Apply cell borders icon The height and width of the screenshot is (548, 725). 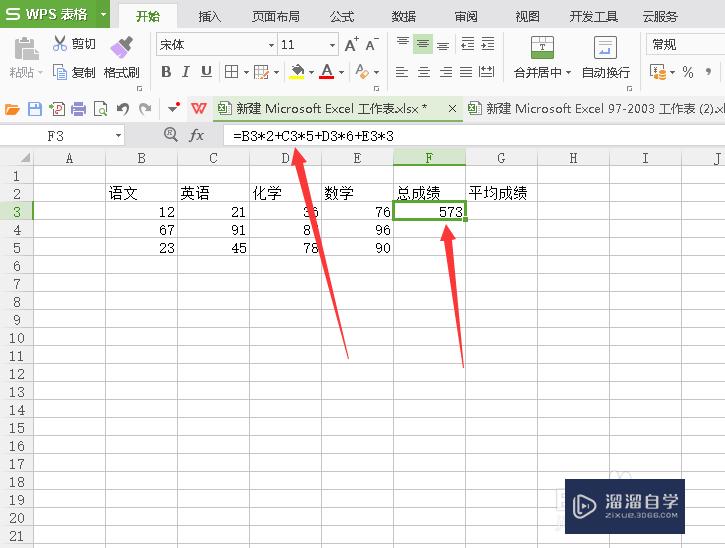pos(231,72)
